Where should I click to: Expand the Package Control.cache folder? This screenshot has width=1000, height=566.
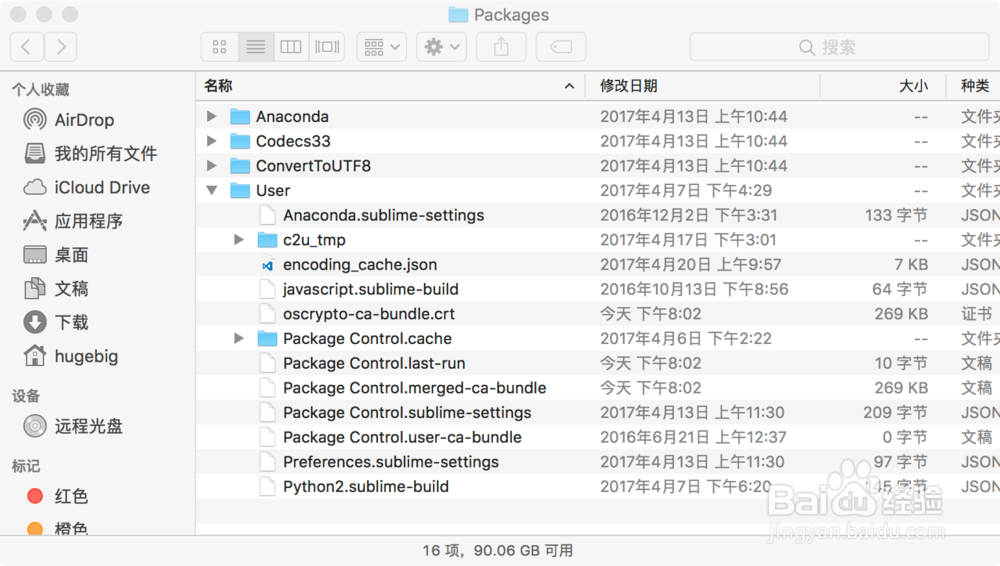click(238, 338)
